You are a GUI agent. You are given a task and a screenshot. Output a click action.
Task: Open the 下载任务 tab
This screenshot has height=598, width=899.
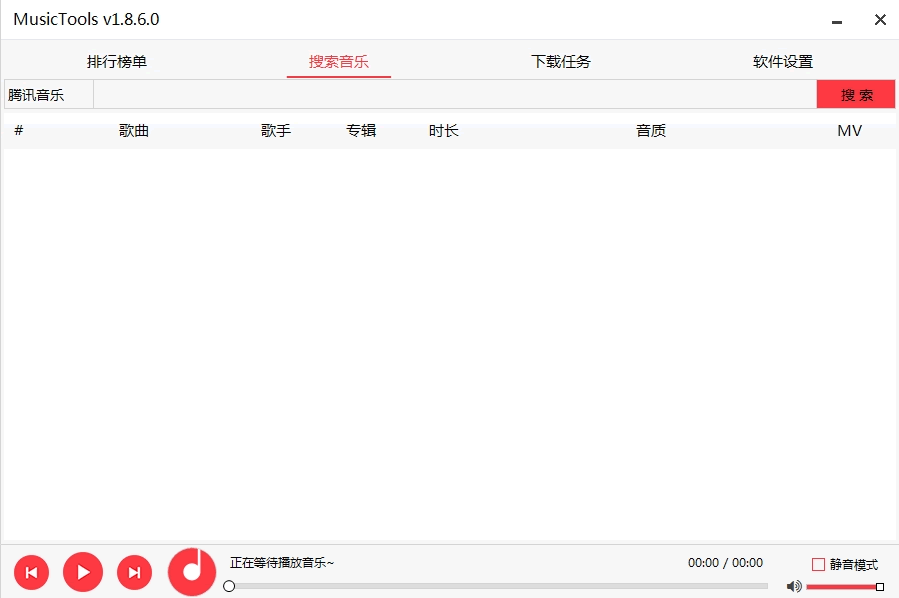561,62
